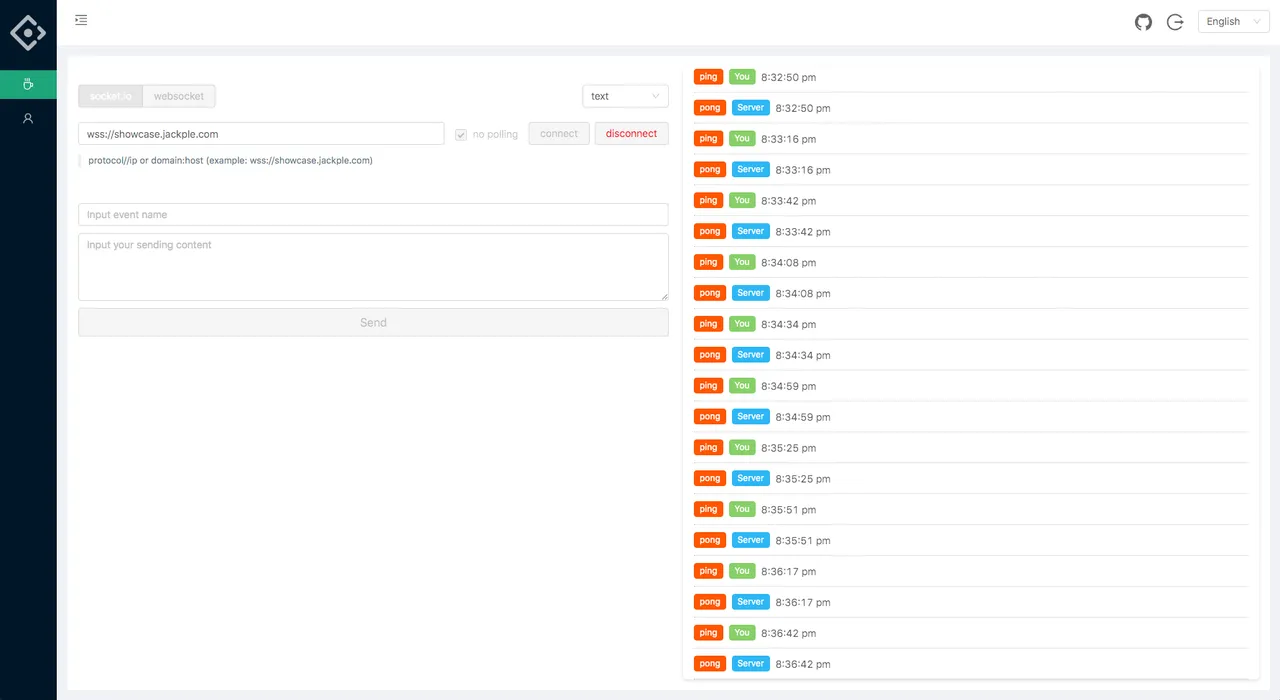Click the ping tag at 8:34:59 pm
Image resolution: width=1280 pixels, height=700 pixels.
pyautogui.click(x=709, y=386)
